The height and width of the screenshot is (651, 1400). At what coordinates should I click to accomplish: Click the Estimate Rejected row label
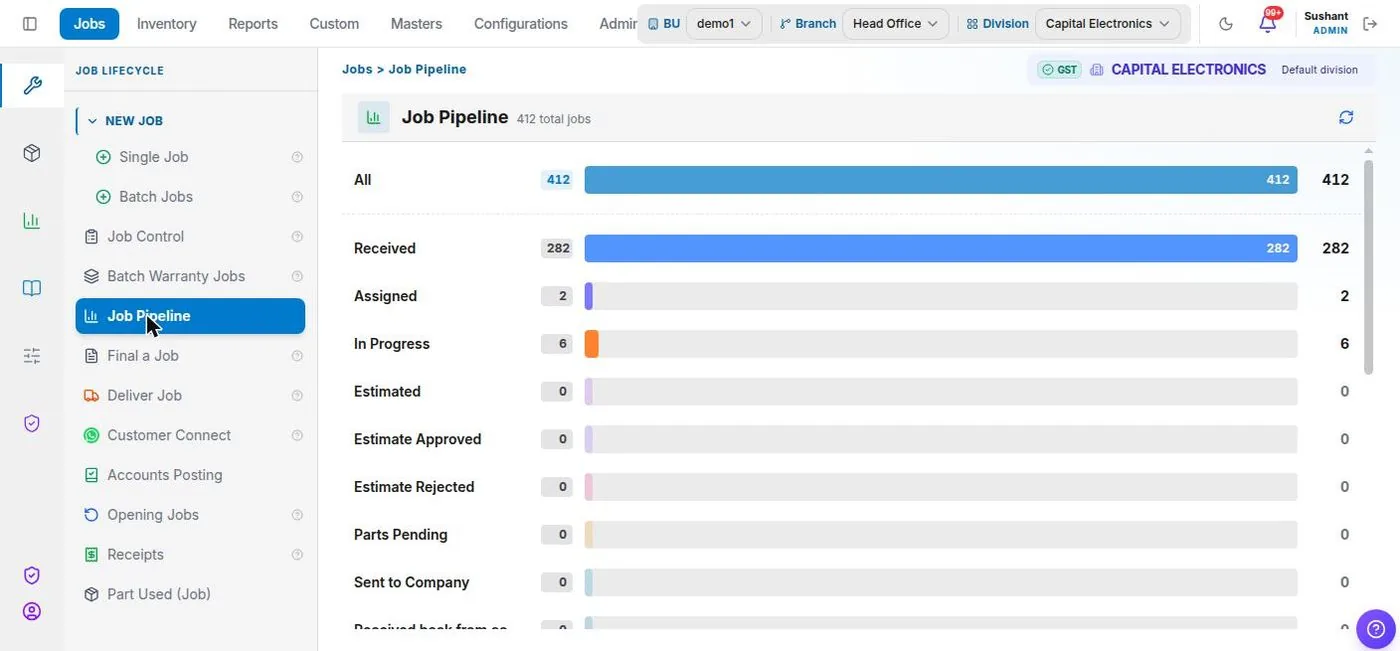point(414,487)
